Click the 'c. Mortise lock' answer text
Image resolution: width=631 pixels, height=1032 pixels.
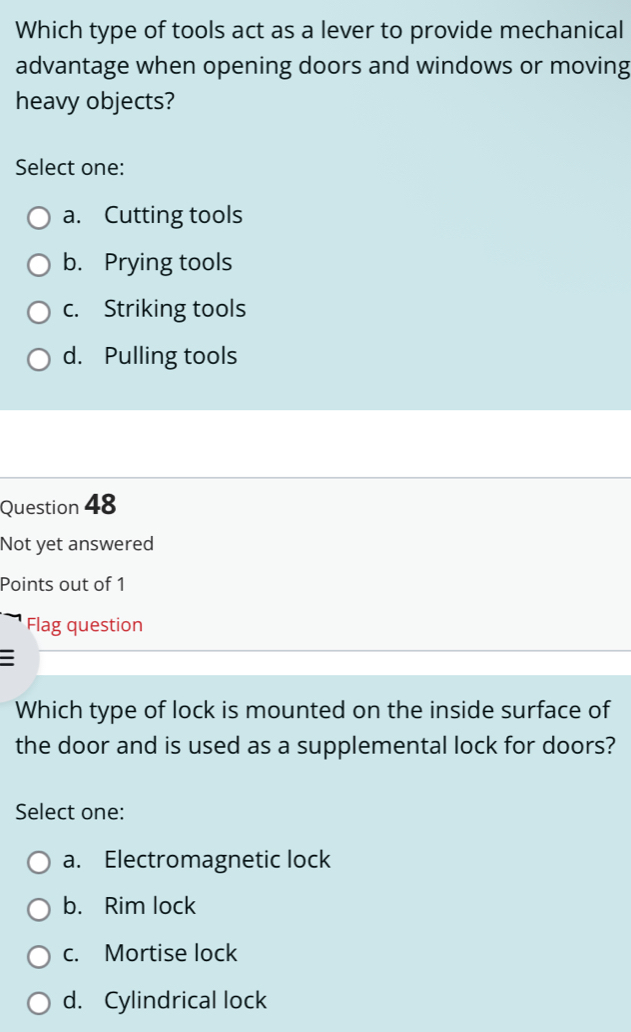[x=150, y=953]
